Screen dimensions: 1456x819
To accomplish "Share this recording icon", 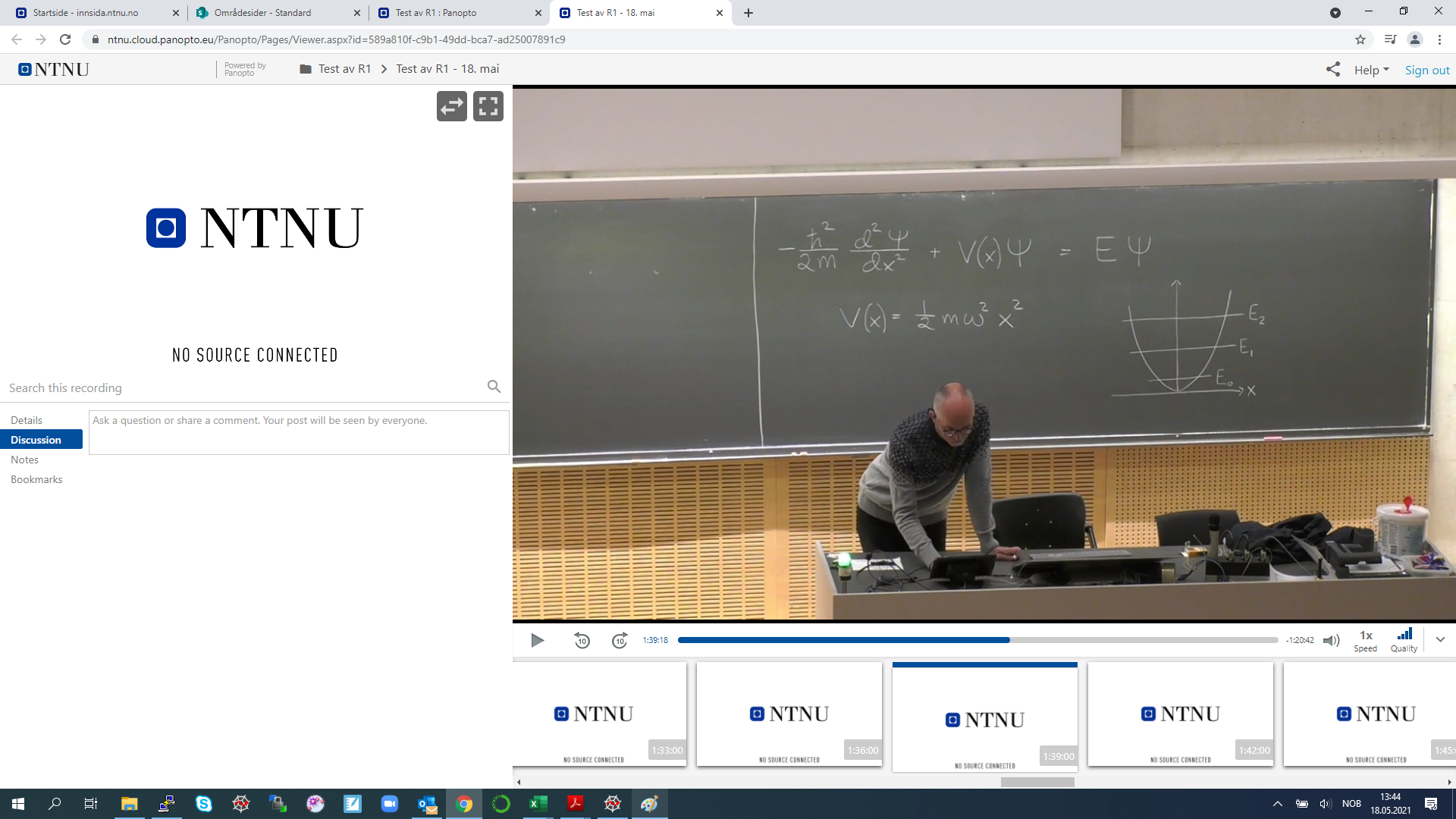I will (1332, 69).
